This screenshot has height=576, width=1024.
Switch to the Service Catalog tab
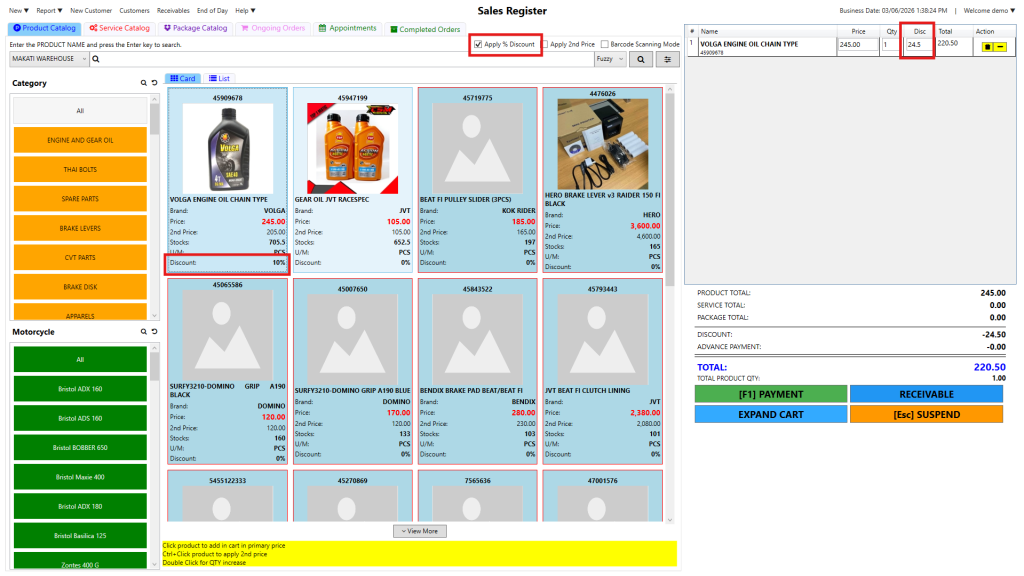pos(119,28)
